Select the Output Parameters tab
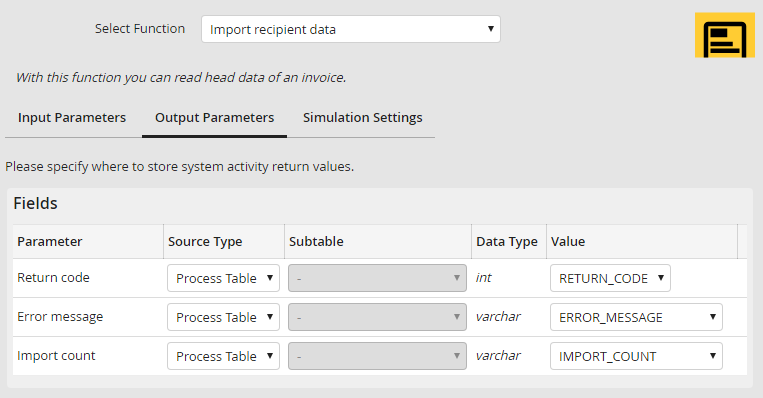This screenshot has width=763, height=398. 215,118
